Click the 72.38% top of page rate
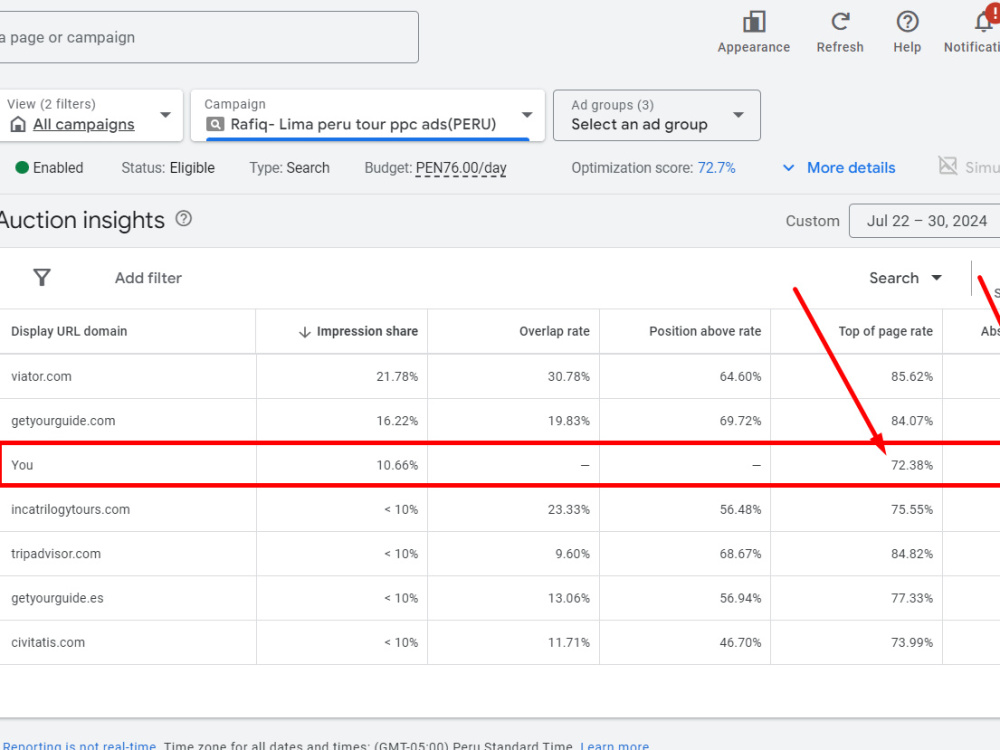 click(911, 465)
